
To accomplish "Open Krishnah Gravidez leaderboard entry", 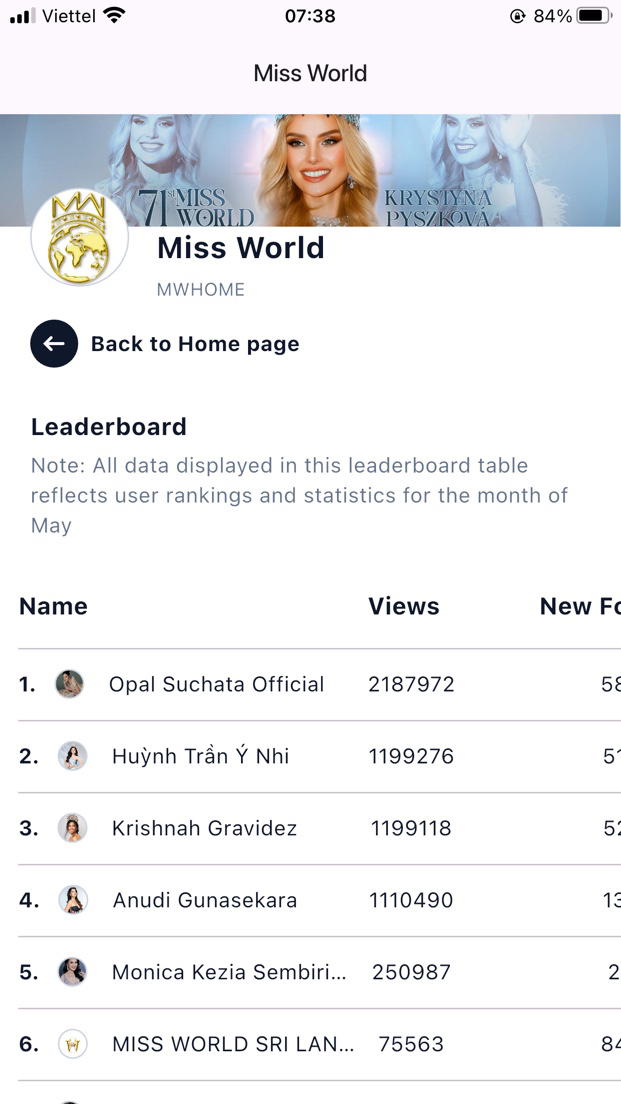I will click(x=204, y=828).
